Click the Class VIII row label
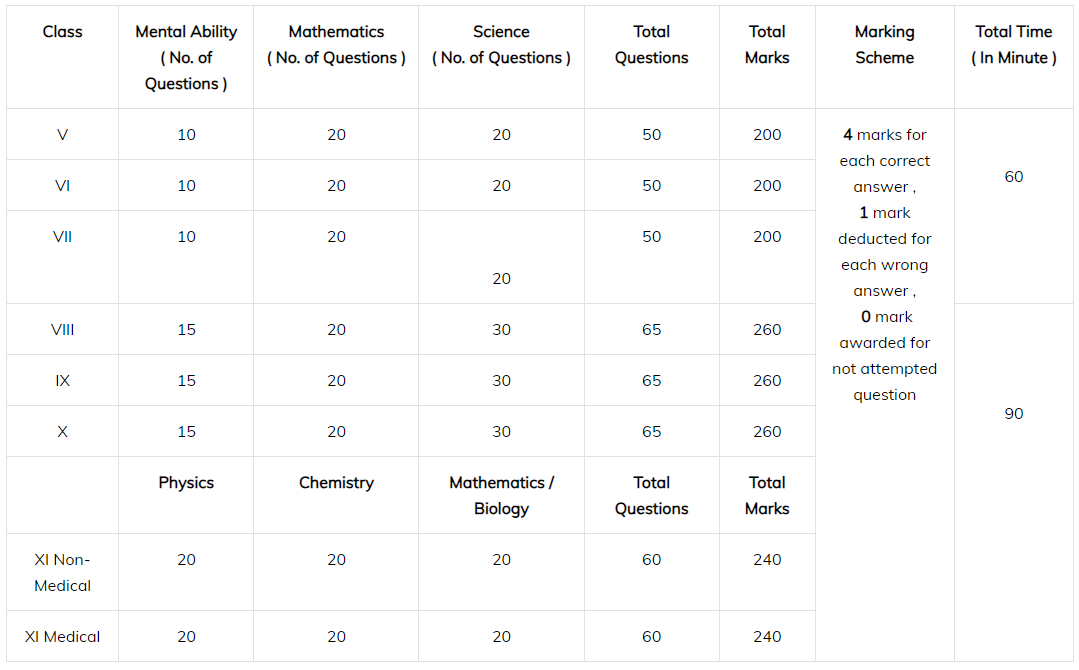This screenshot has height=670, width=1079. tap(62, 330)
